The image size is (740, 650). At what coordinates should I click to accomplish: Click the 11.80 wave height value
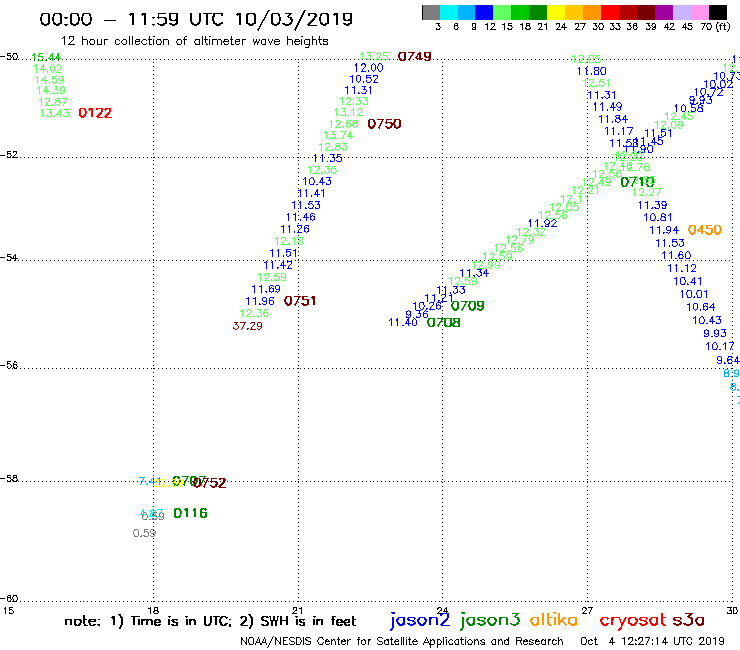[x=592, y=71]
